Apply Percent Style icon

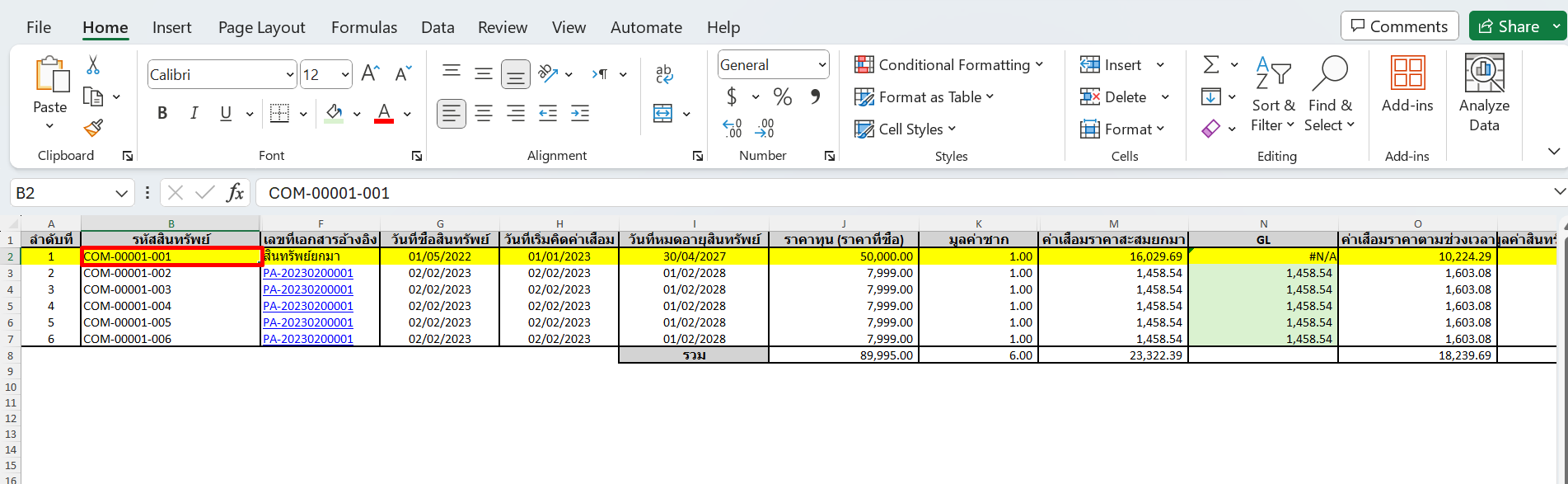point(783,96)
